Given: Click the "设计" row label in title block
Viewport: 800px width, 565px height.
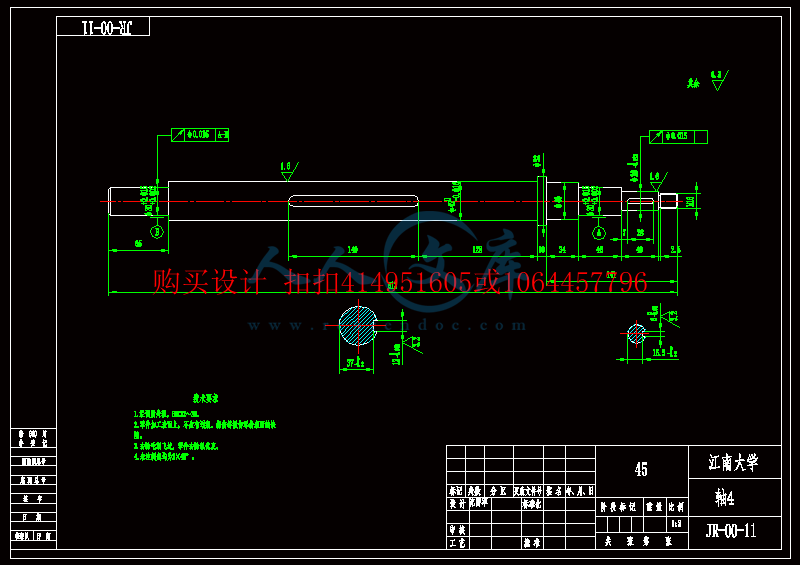Looking at the screenshot, I should click(x=456, y=504).
